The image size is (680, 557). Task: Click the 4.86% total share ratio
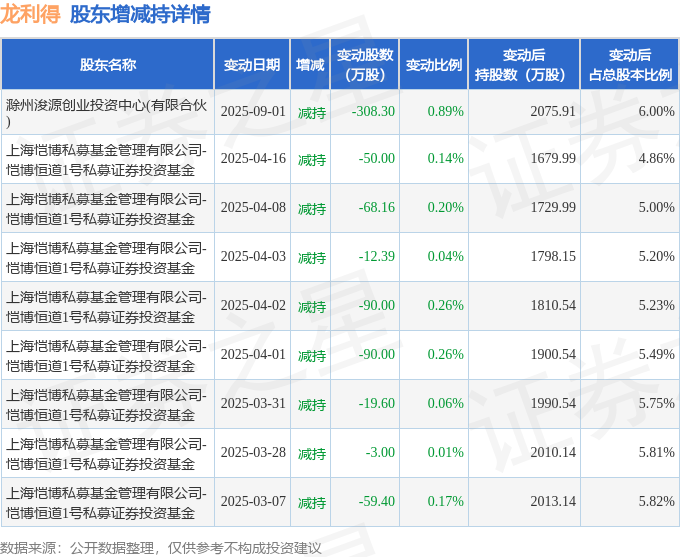coord(656,158)
